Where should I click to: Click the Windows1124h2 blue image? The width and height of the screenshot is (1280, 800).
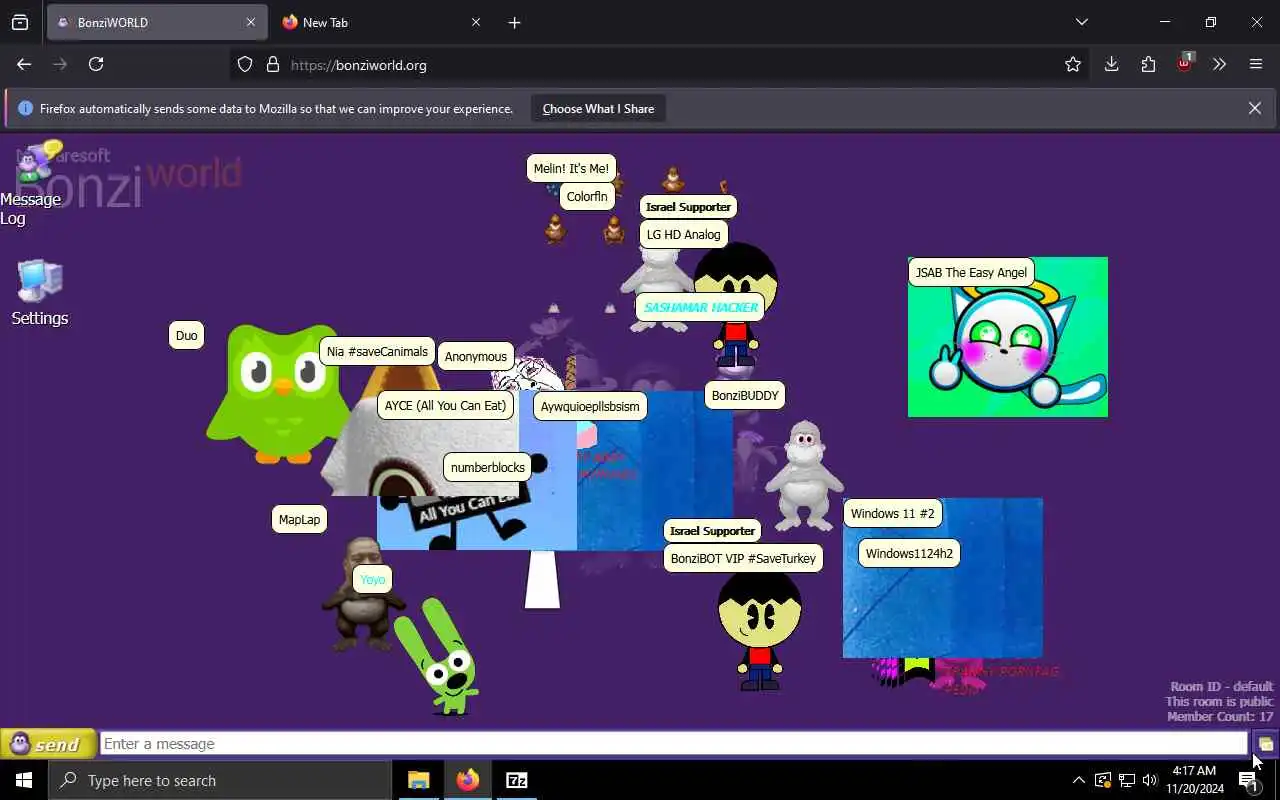[x=943, y=578]
